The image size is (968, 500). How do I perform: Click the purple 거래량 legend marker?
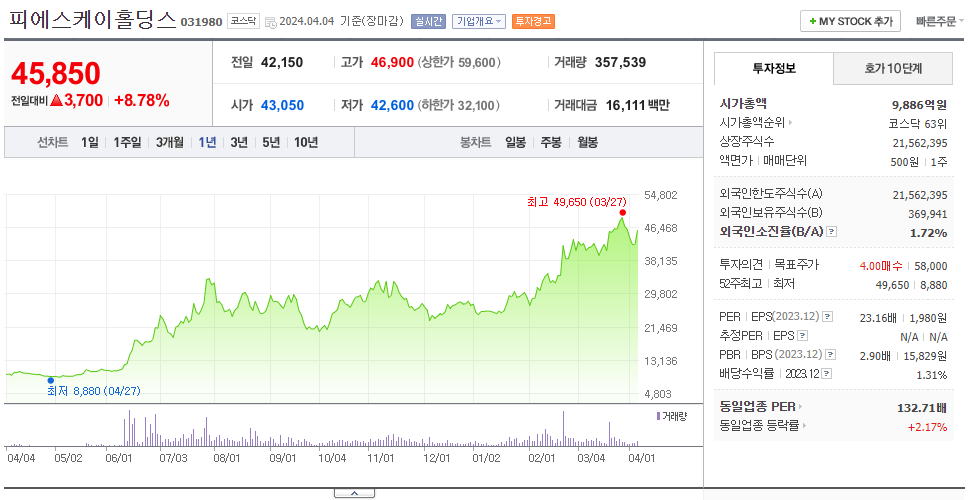[x=658, y=416]
